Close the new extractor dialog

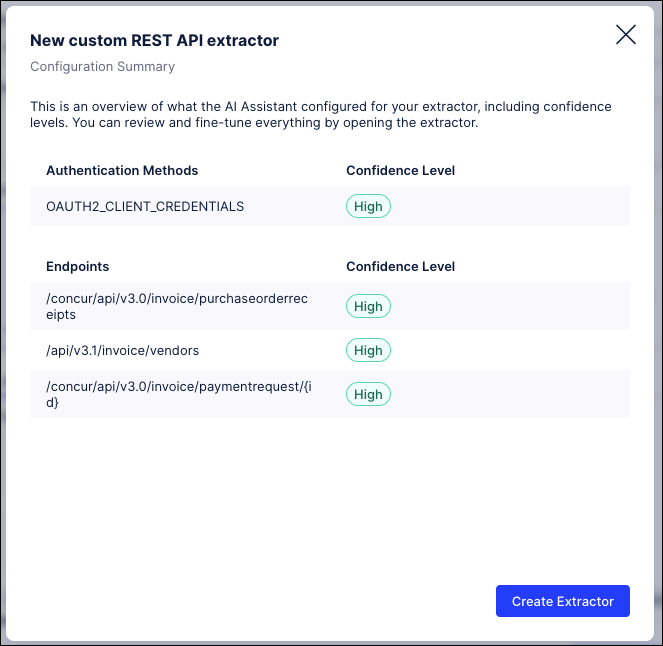[626, 35]
